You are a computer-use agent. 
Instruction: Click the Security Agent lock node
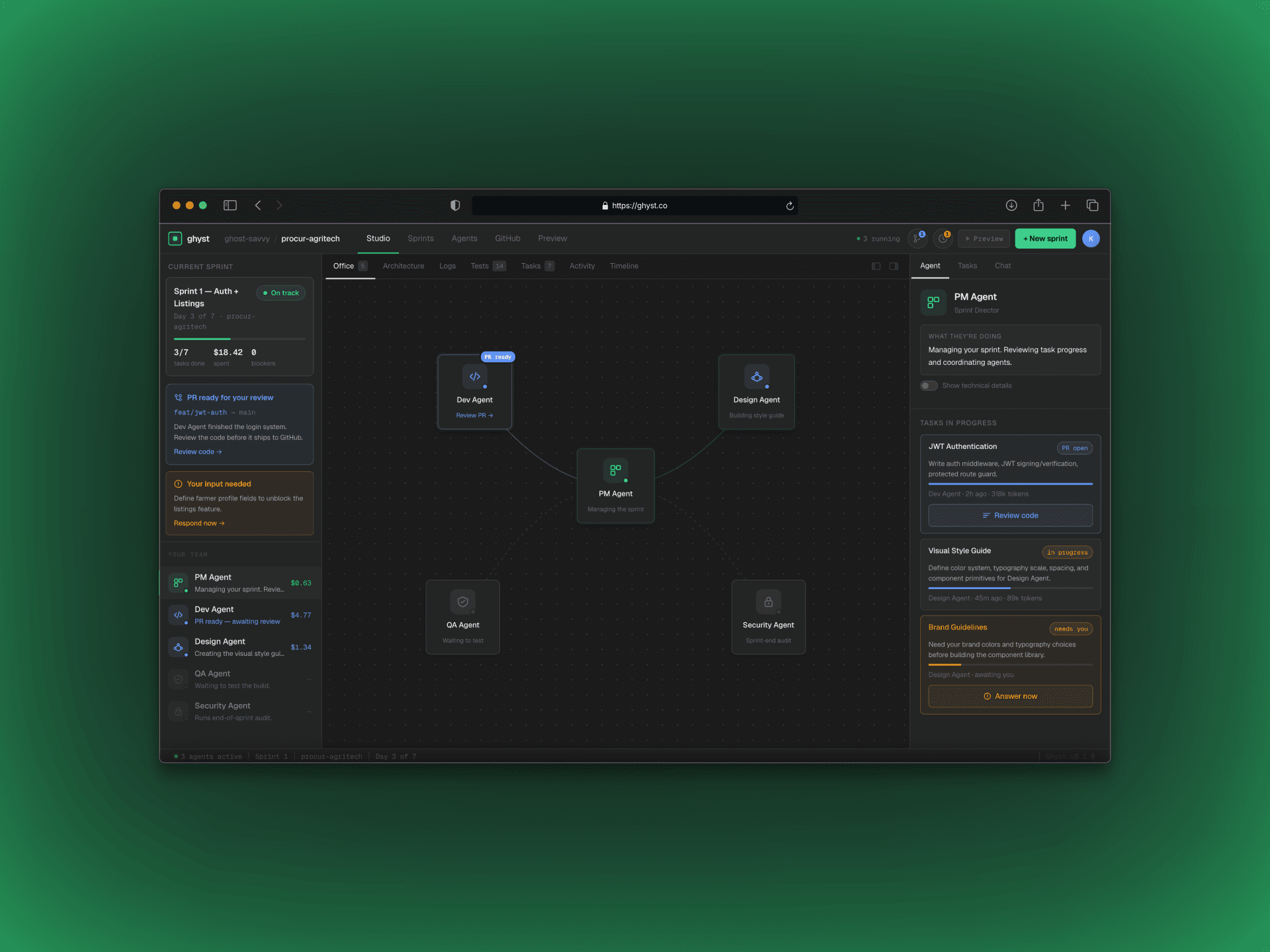tap(768, 602)
